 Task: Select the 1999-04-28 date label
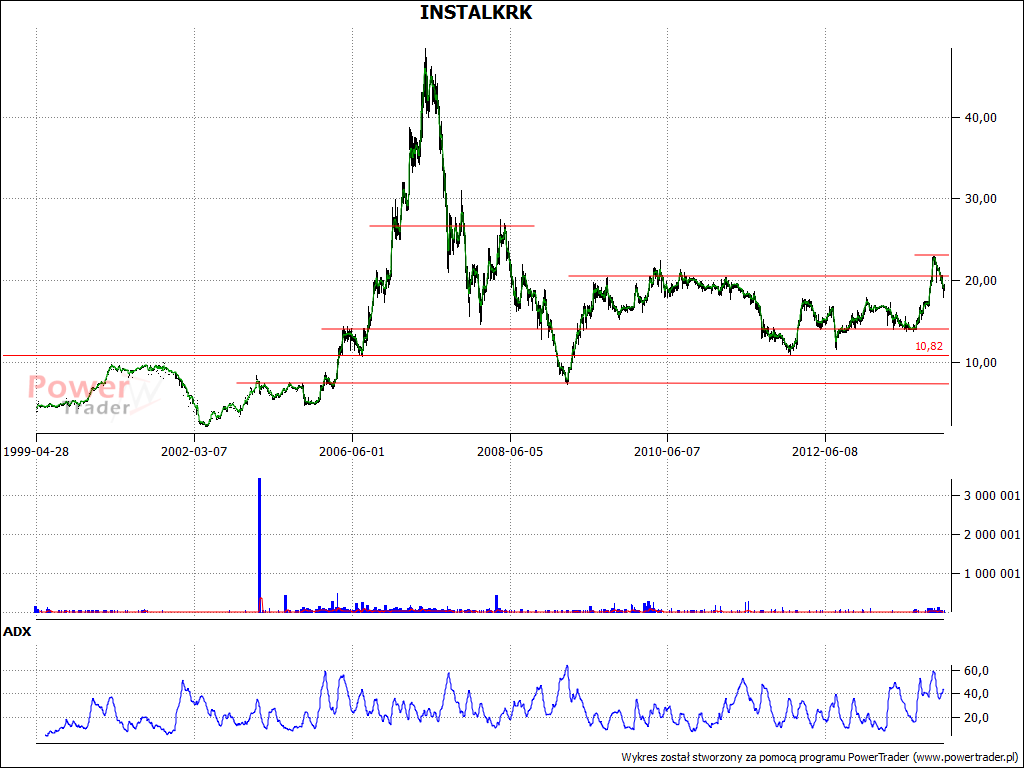(37, 451)
